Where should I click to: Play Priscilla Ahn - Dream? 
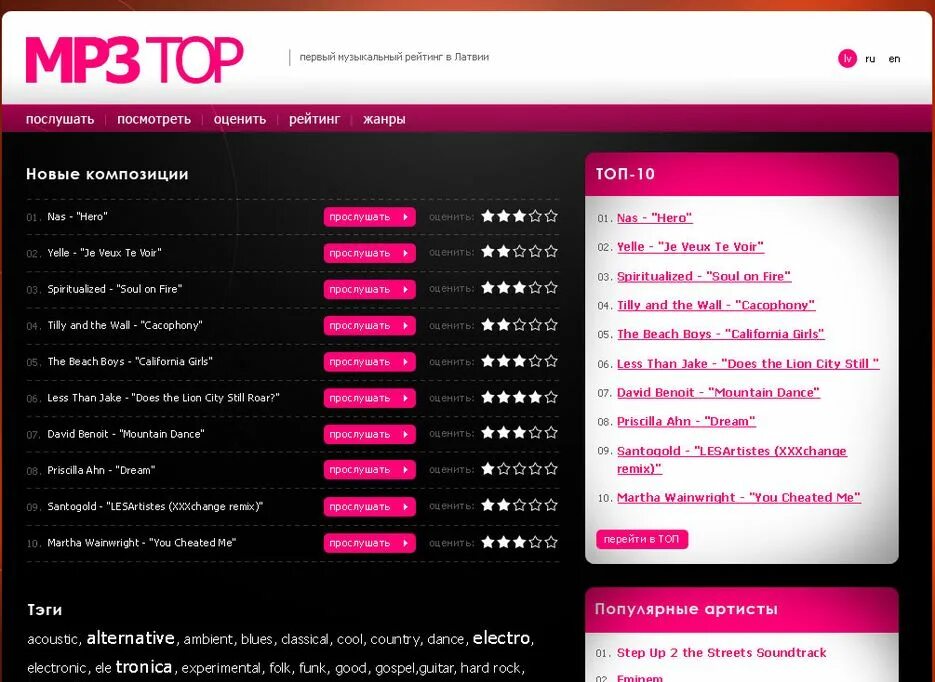point(369,470)
